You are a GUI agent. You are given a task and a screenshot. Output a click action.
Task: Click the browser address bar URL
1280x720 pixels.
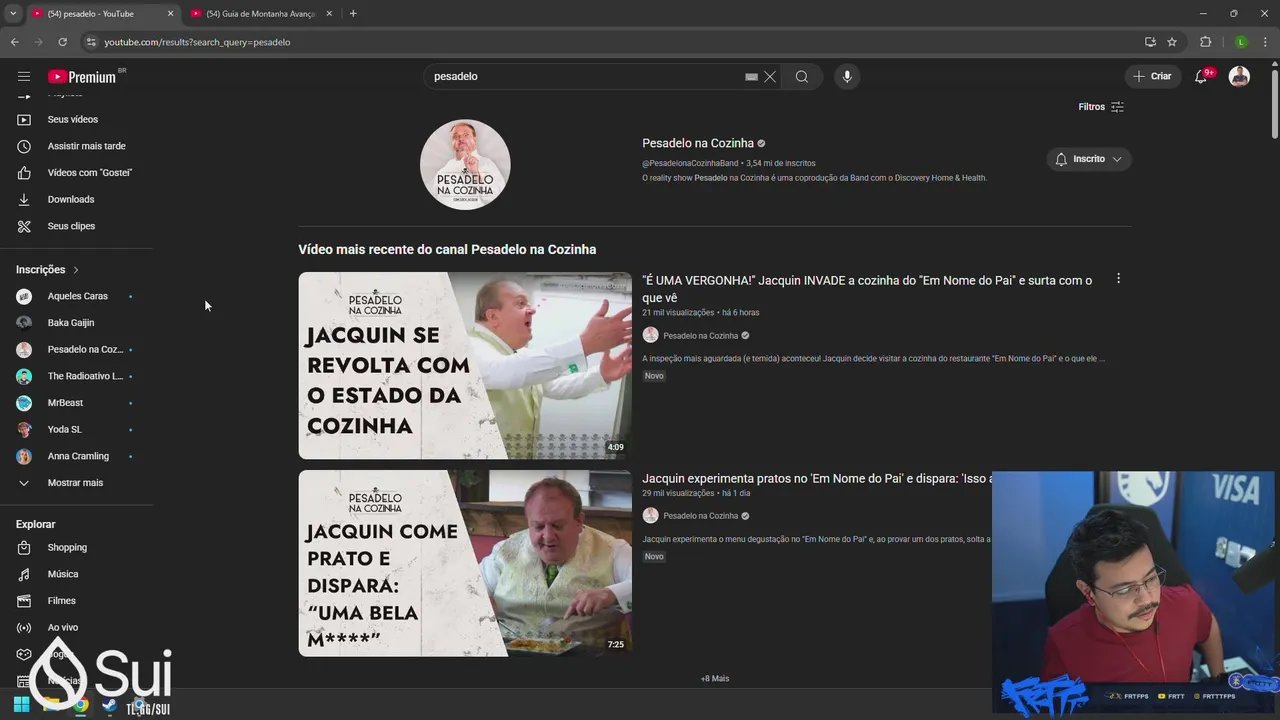click(x=197, y=42)
